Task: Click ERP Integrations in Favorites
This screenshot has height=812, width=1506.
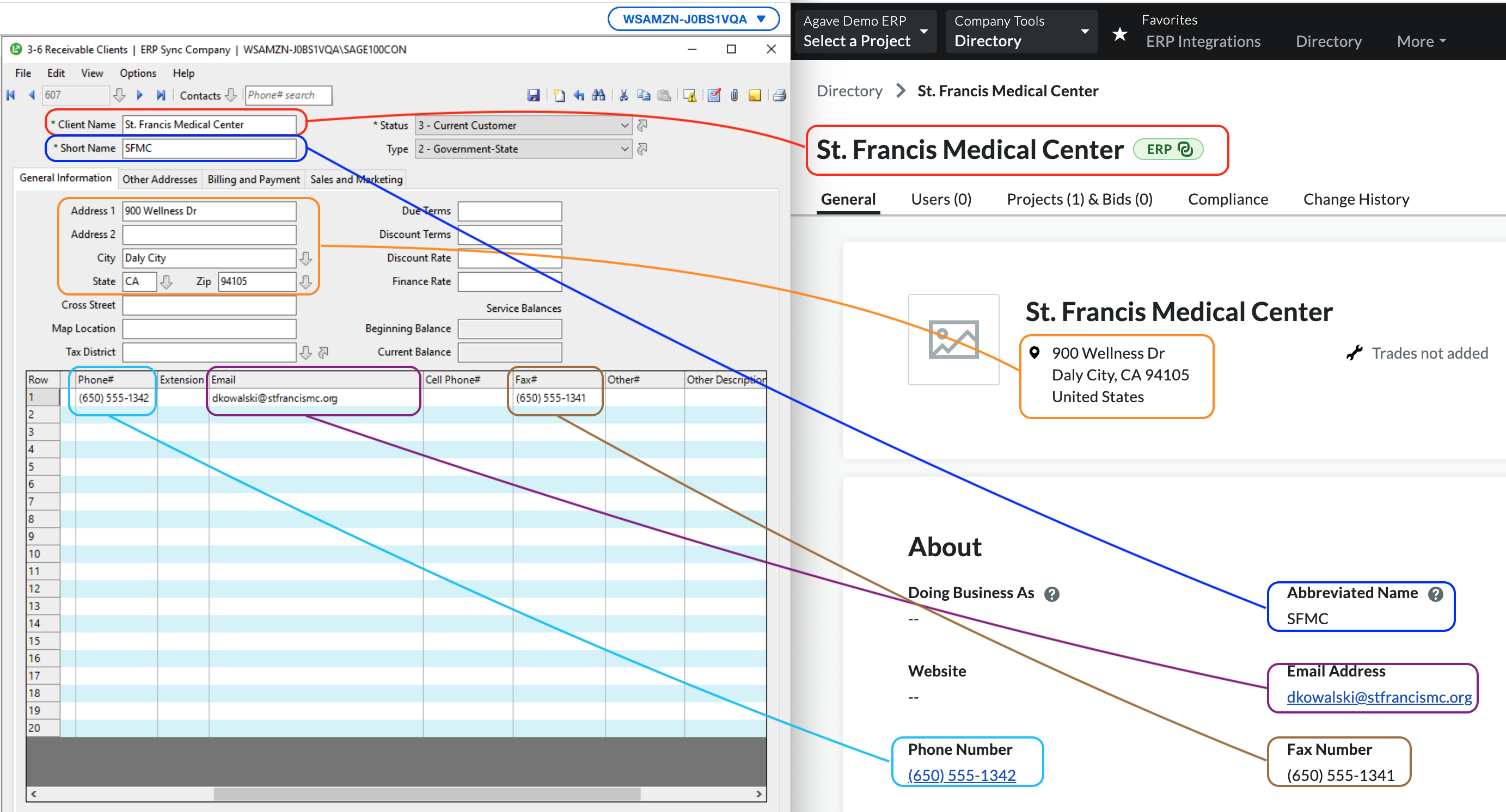Action: 1203,41
